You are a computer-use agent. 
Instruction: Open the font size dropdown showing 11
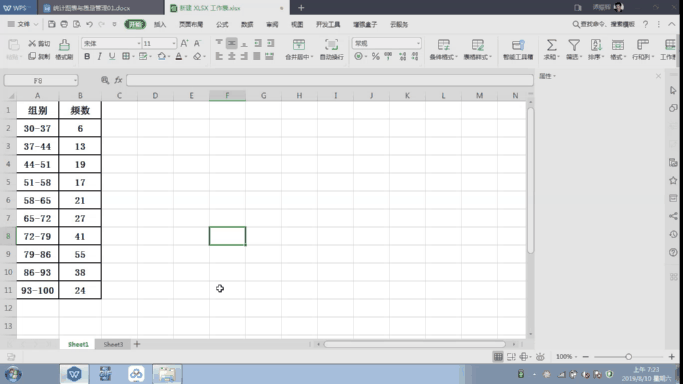click(x=174, y=44)
